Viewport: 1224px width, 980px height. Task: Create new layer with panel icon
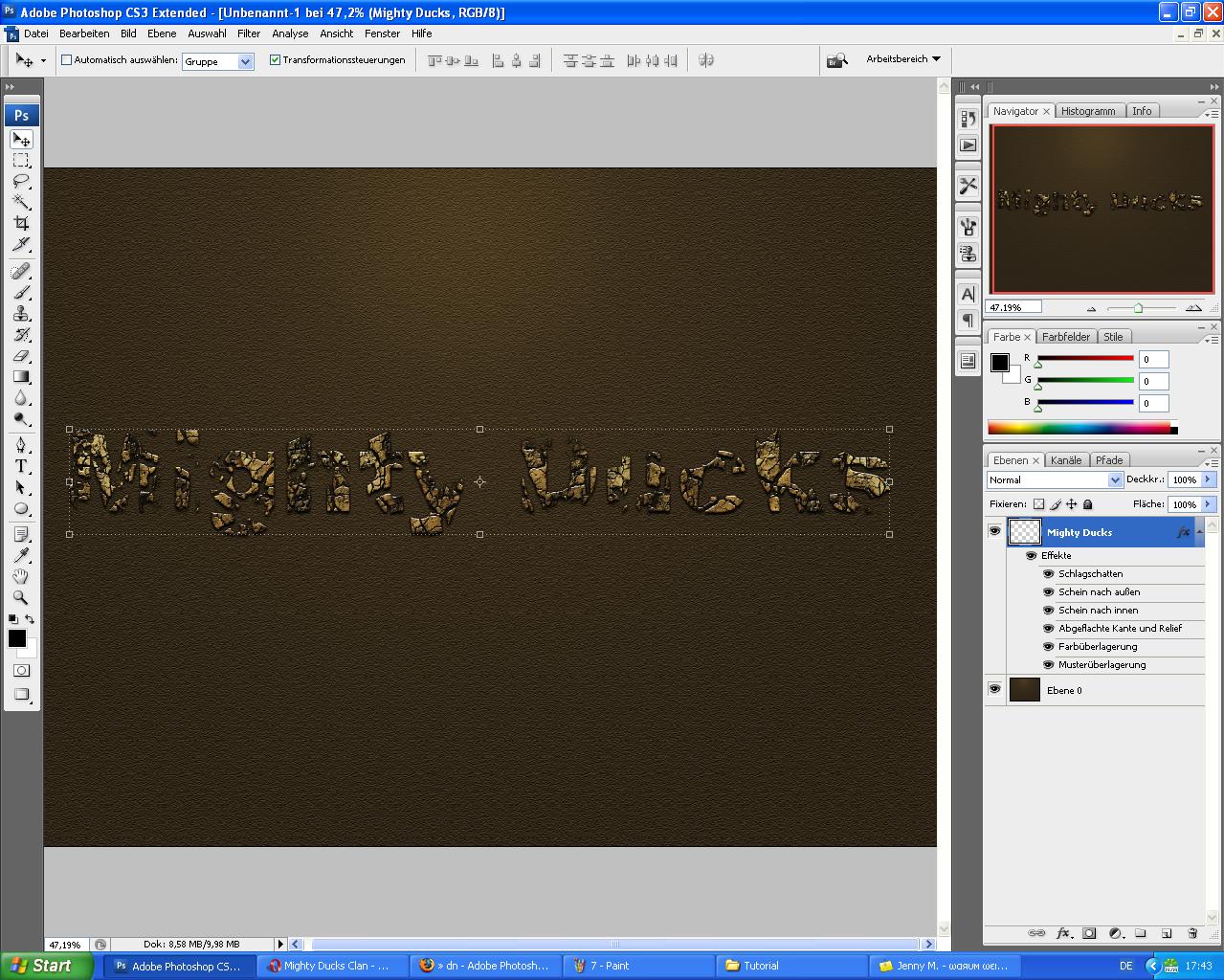pos(1167,933)
